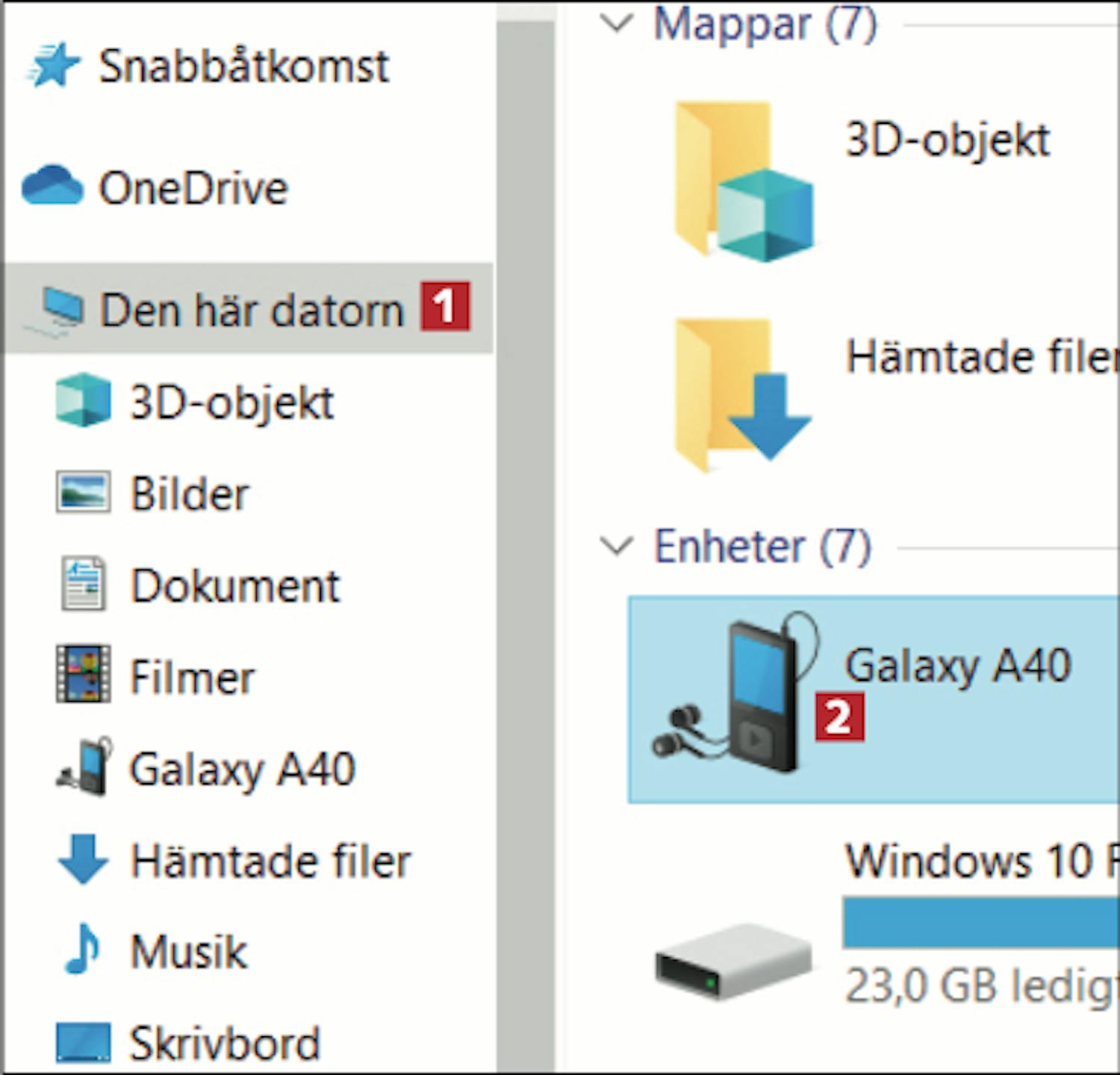Click the Bilder picture icon
Screen dimensions: 1120x1075
[x=83, y=493]
